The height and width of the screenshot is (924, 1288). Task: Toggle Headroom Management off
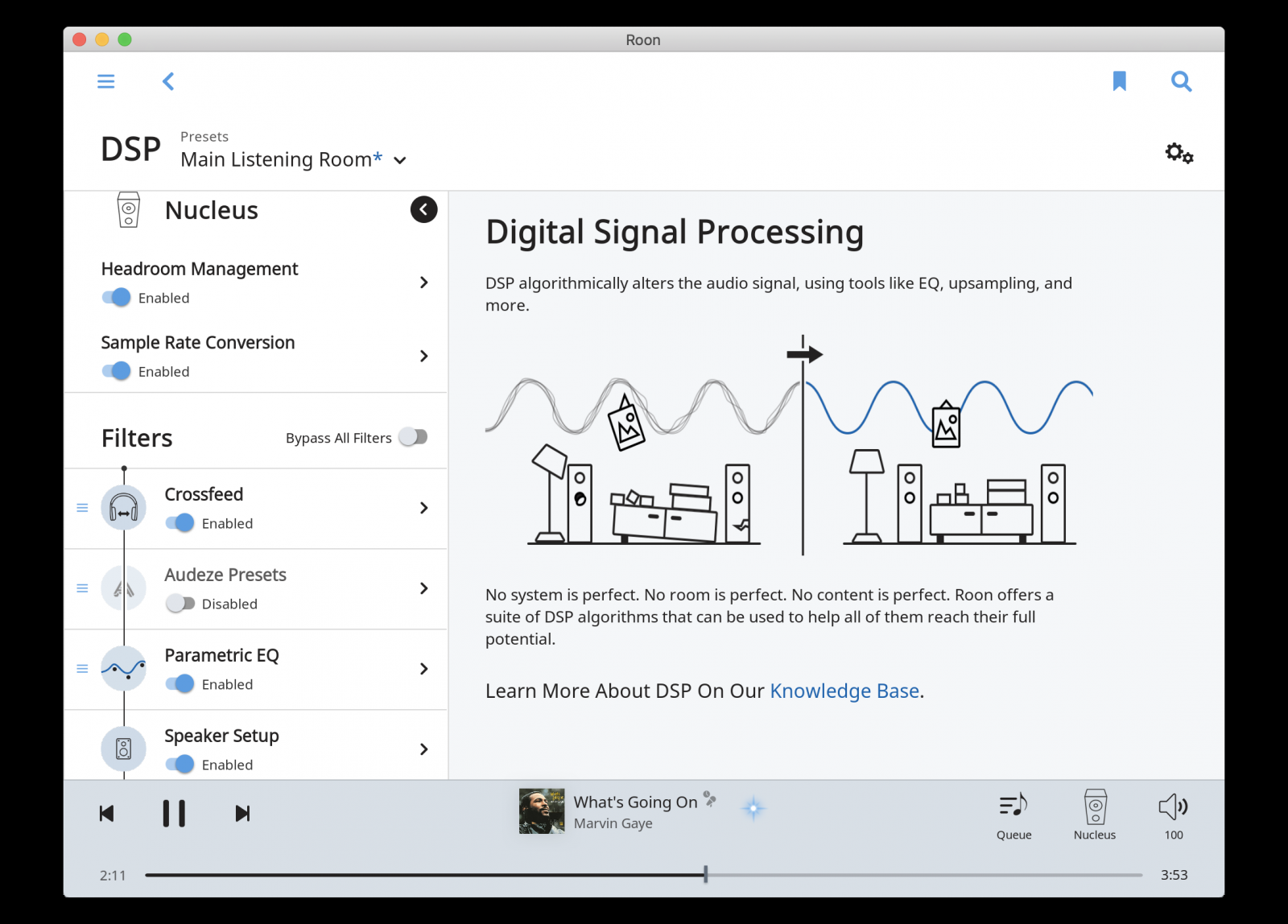tap(116, 298)
